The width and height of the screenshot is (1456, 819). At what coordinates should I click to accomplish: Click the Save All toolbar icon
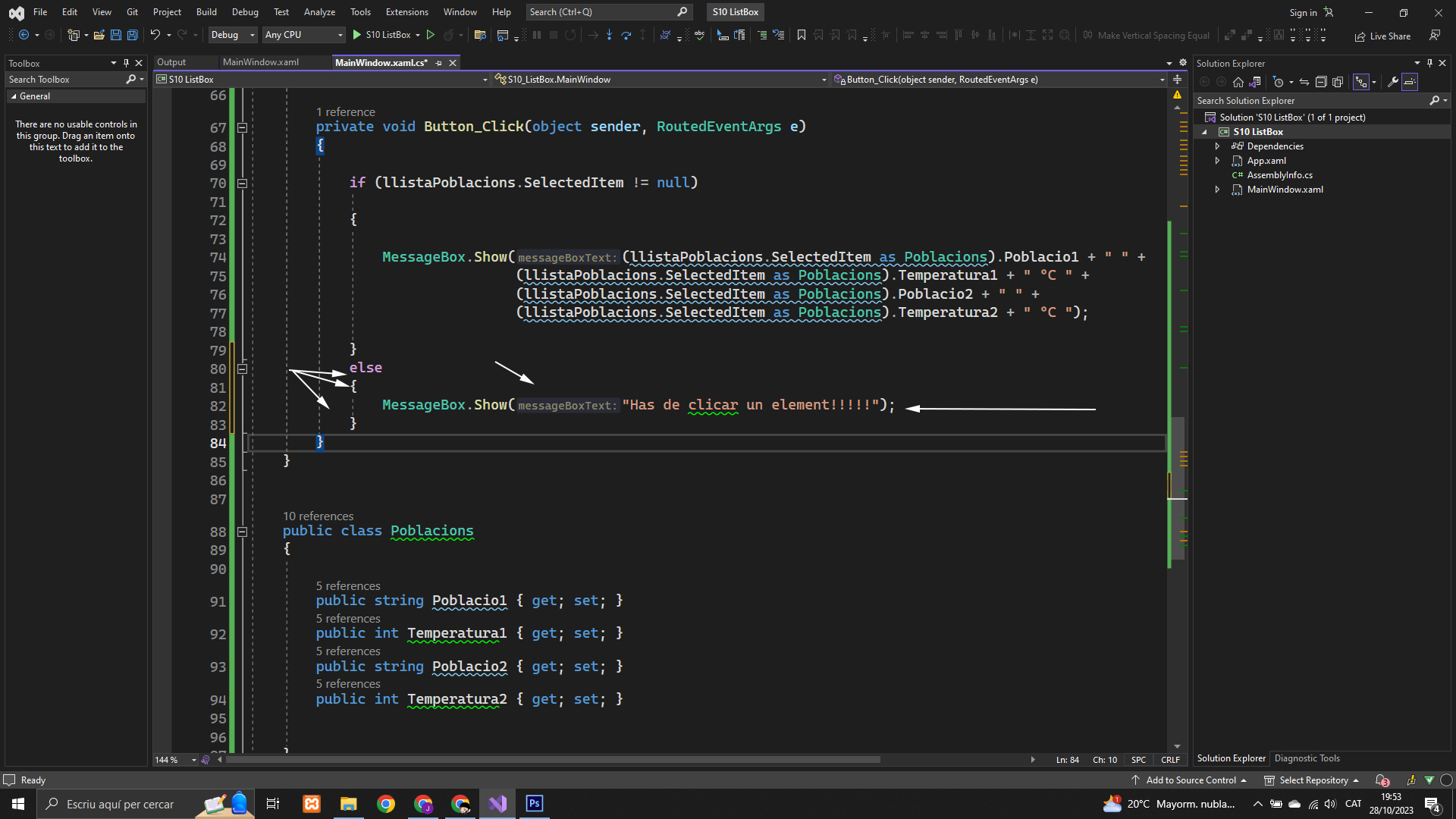[x=133, y=35]
